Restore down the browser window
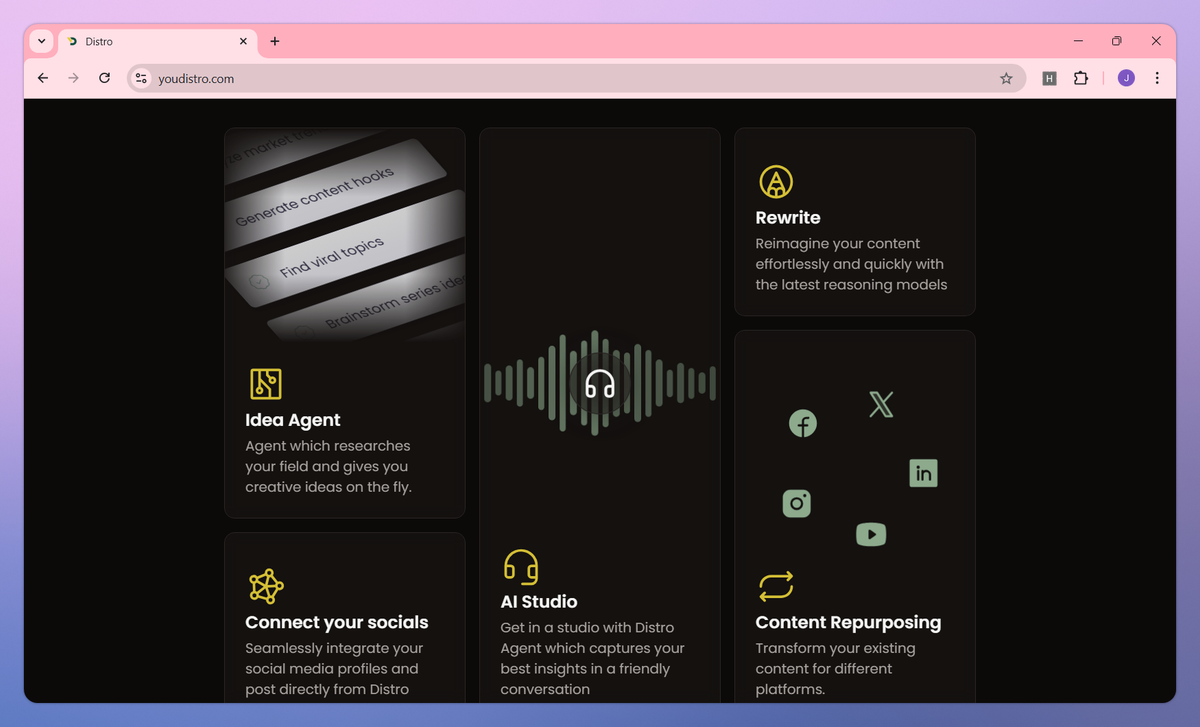Screen dimensions: 1200x727 (1117, 41)
